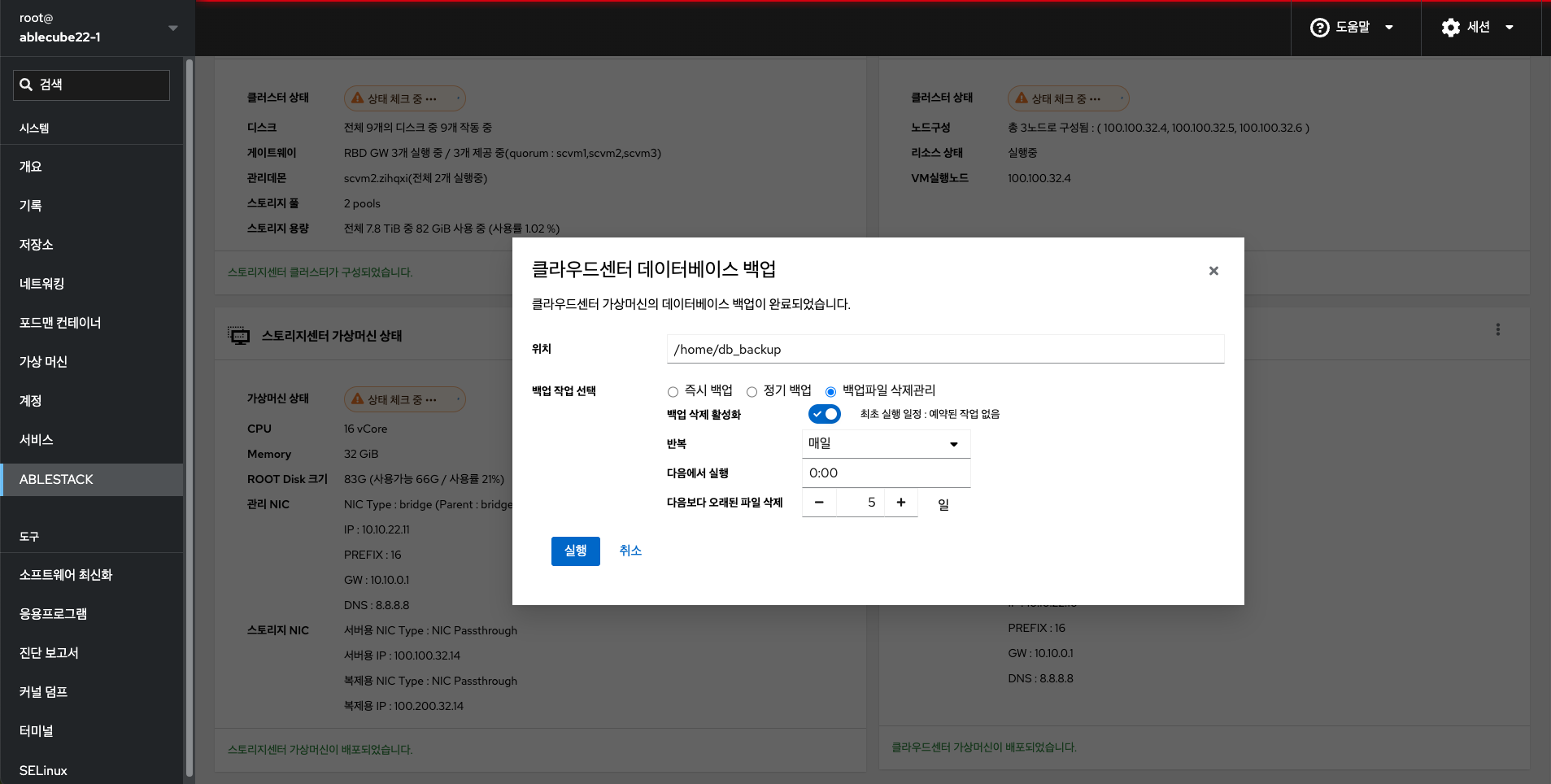Open the kebab menu on right card
Viewport: 1551px width, 784px height.
point(1497,329)
